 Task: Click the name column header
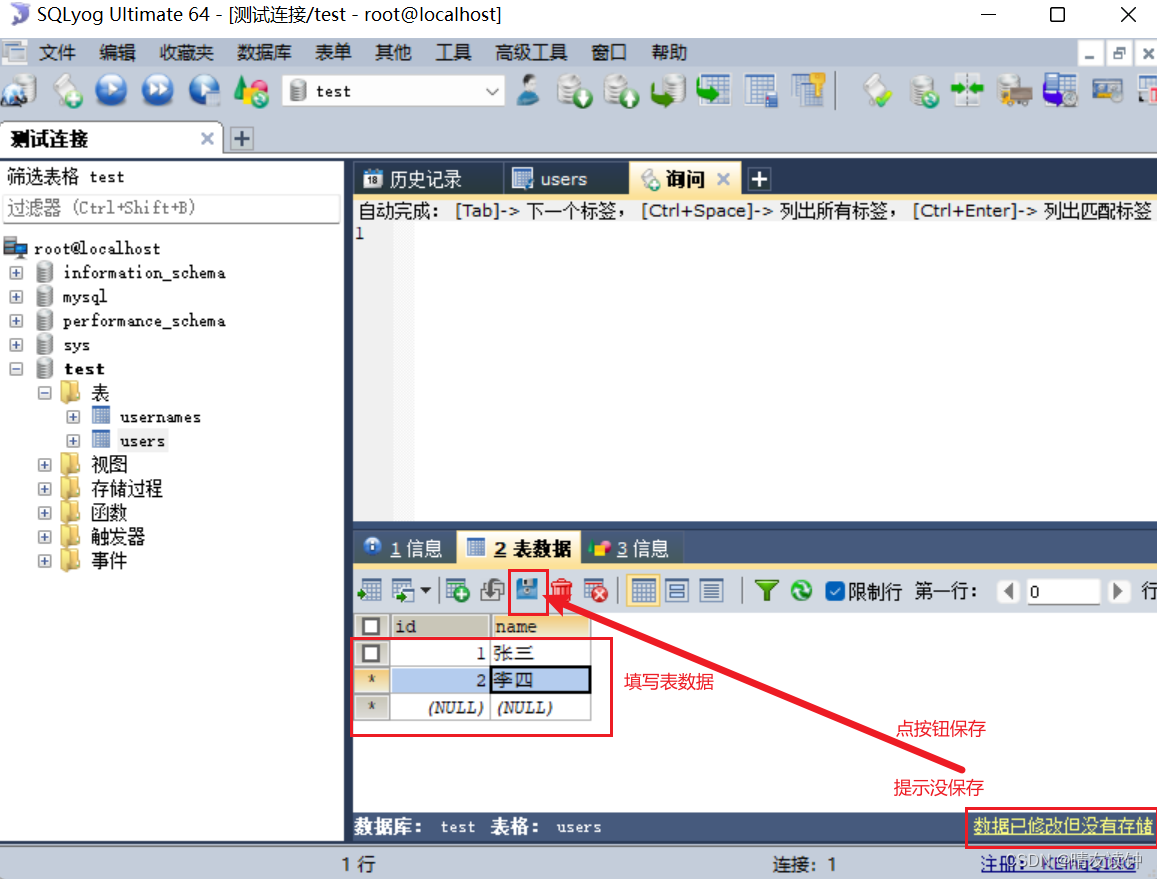pos(540,627)
